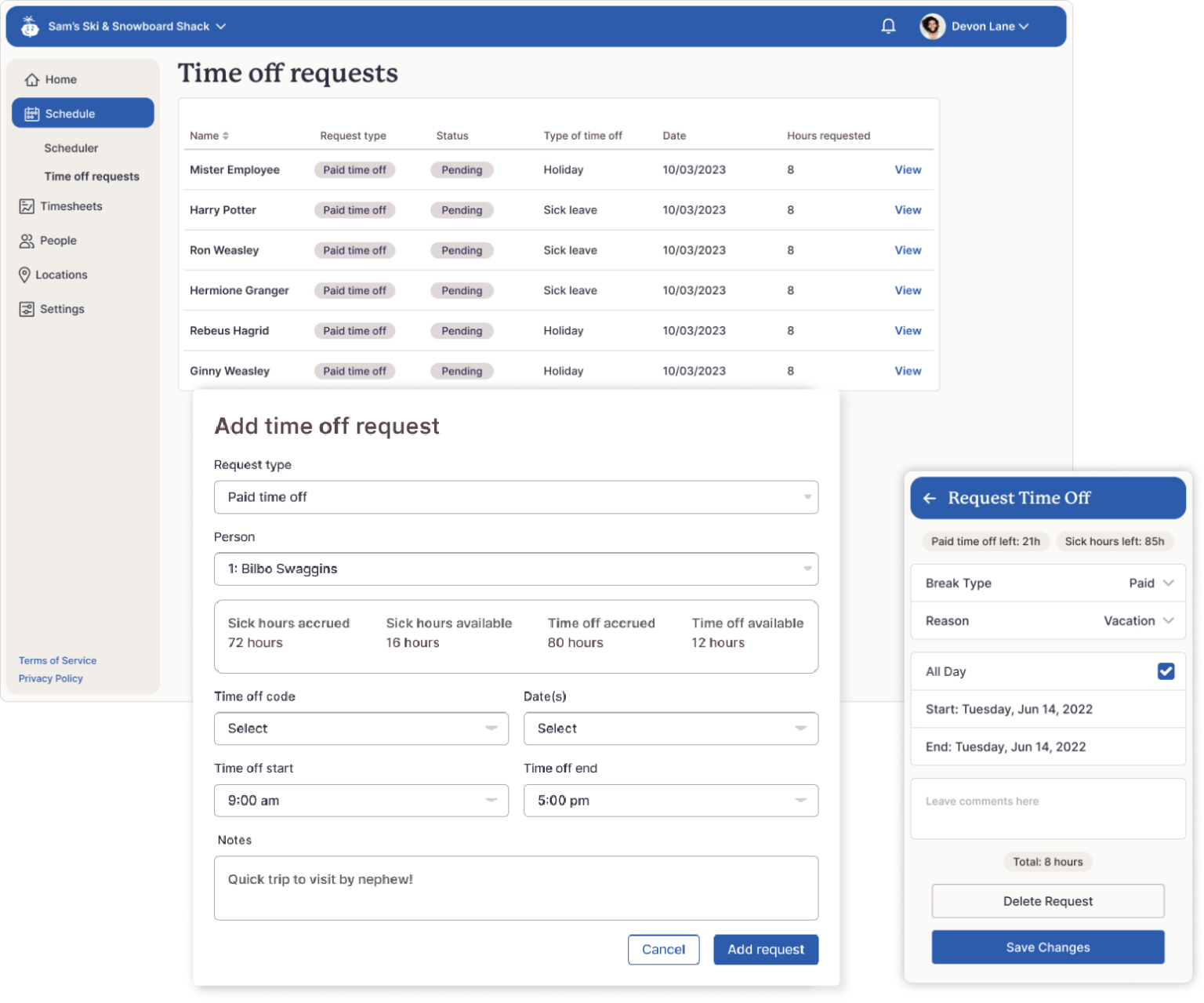Open the Scheduler menu entry
Image resolution: width=1204 pixels, height=1003 pixels.
(x=71, y=147)
